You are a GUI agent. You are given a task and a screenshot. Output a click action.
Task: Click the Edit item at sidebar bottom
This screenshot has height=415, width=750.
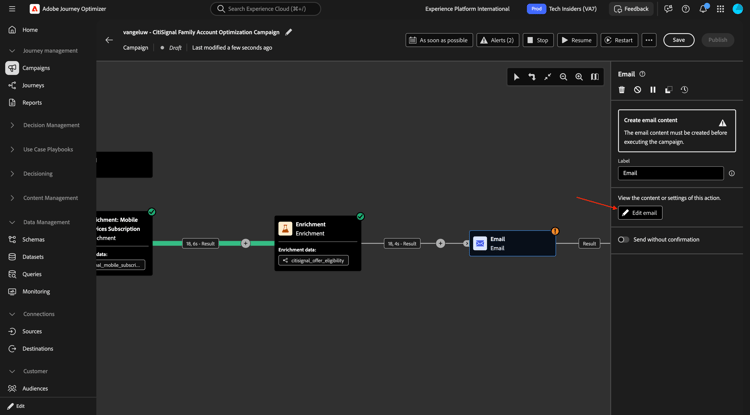(16, 406)
